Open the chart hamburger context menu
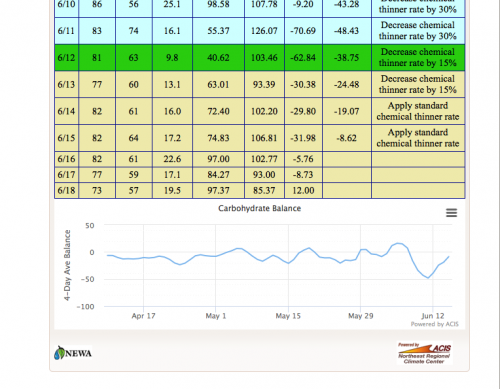The height and width of the screenshot is (389, 500). click(451, 213)
